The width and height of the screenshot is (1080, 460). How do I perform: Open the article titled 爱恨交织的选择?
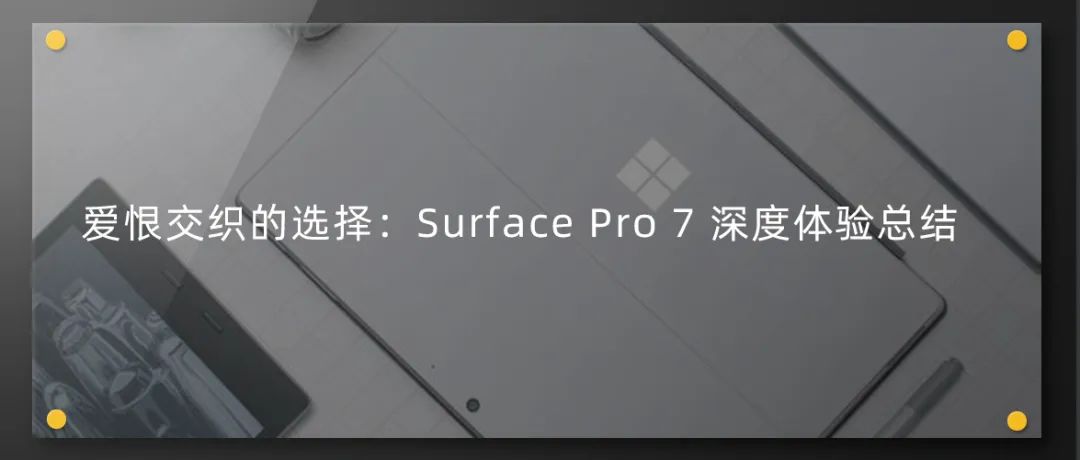tap(519, 223)
